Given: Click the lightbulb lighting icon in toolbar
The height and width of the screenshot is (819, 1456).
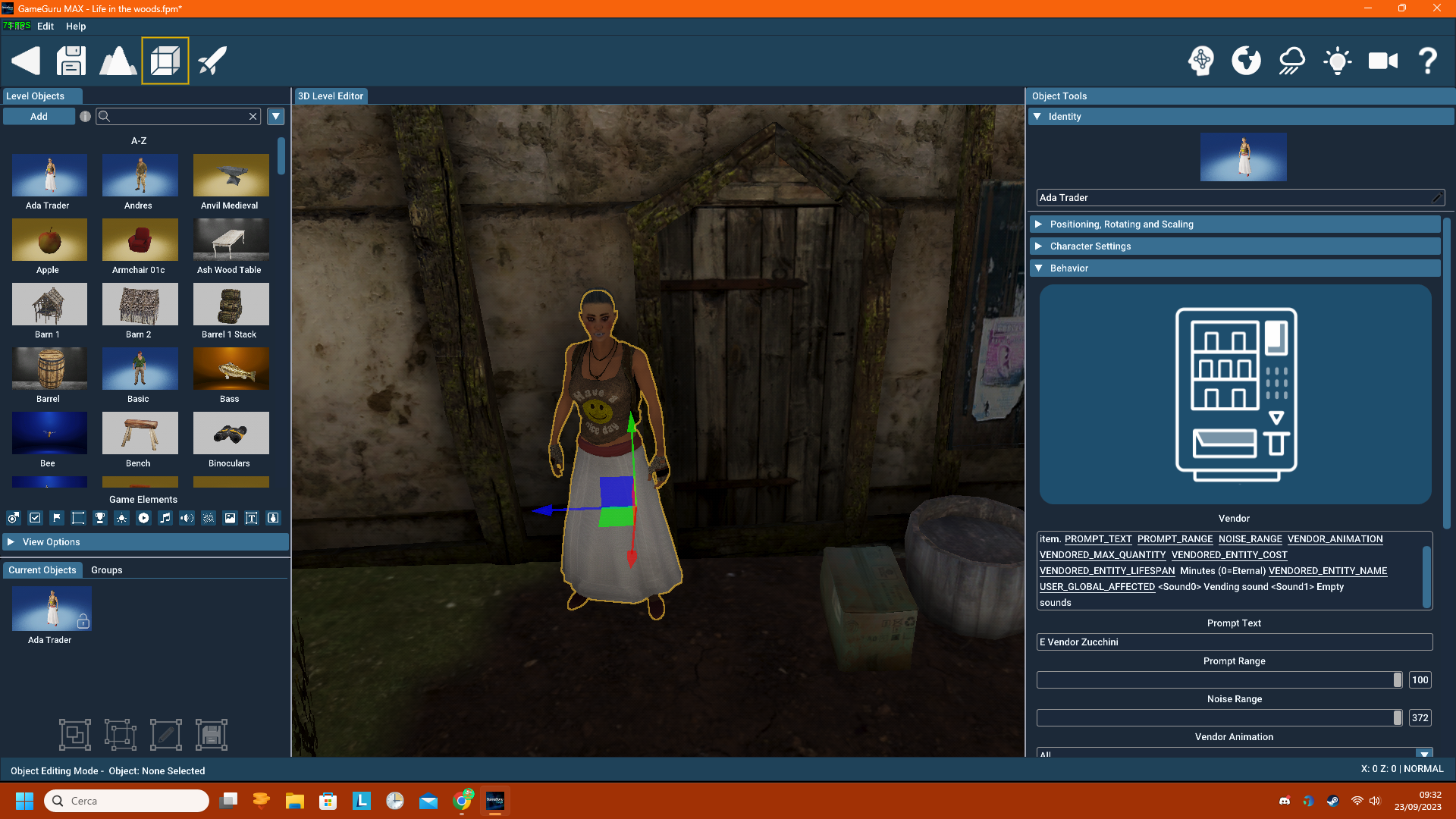Looking at the screenshot, I should (1337, 61).
